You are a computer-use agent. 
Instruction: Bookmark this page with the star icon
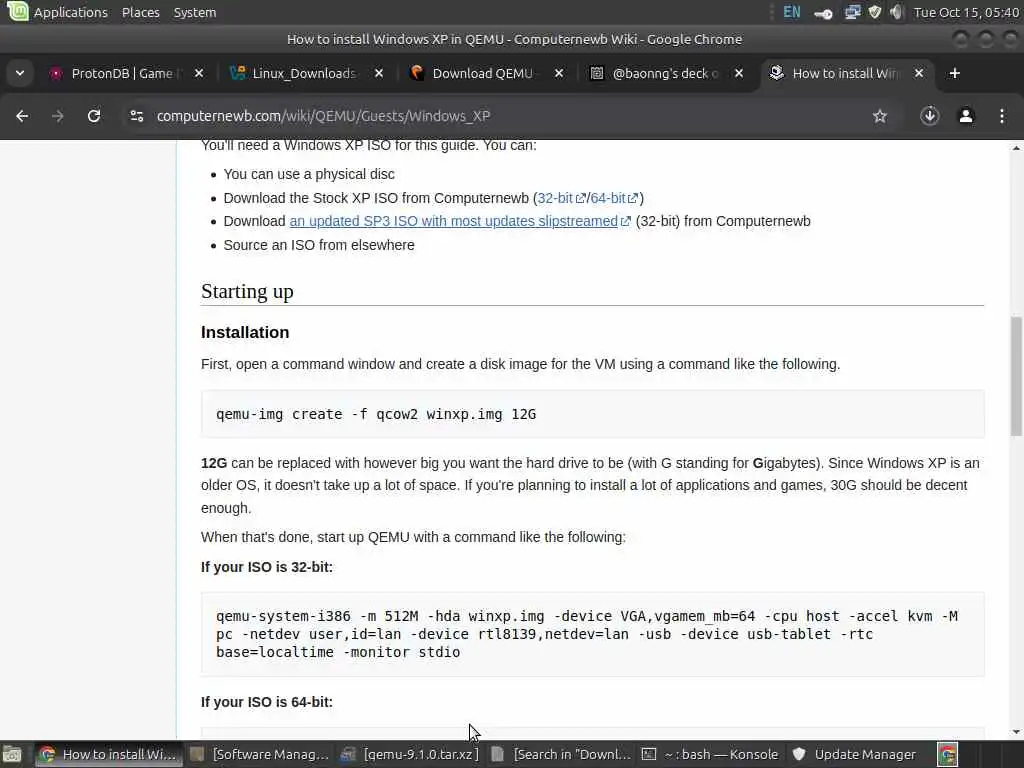pos(880,116)
